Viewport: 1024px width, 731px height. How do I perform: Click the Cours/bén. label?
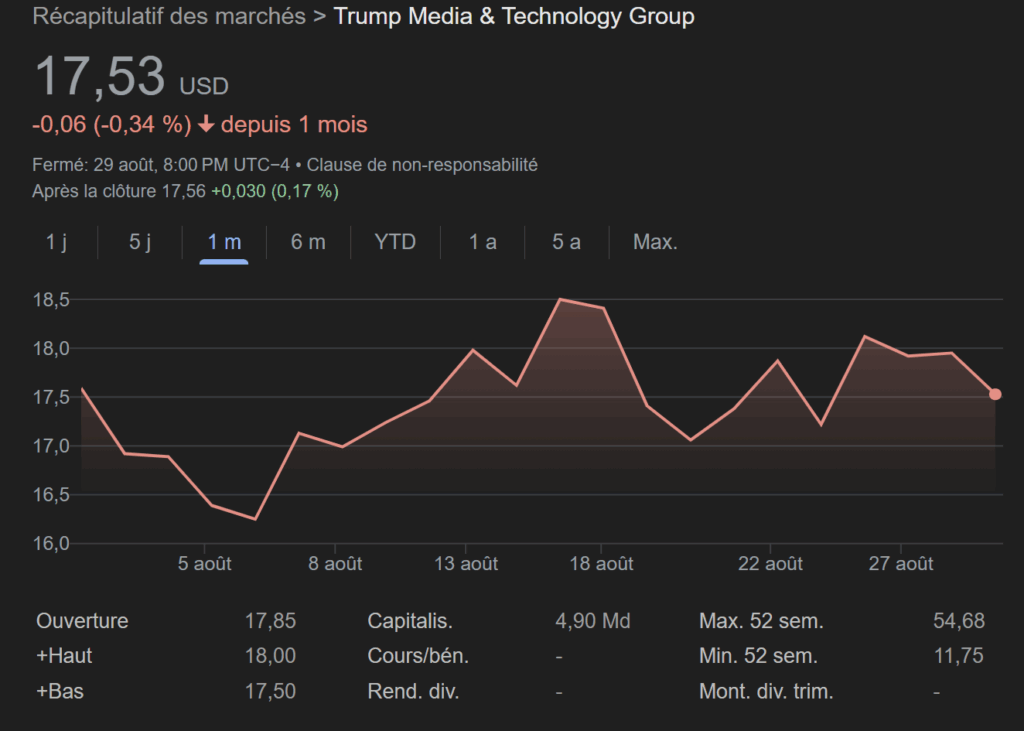click(418, 656)
